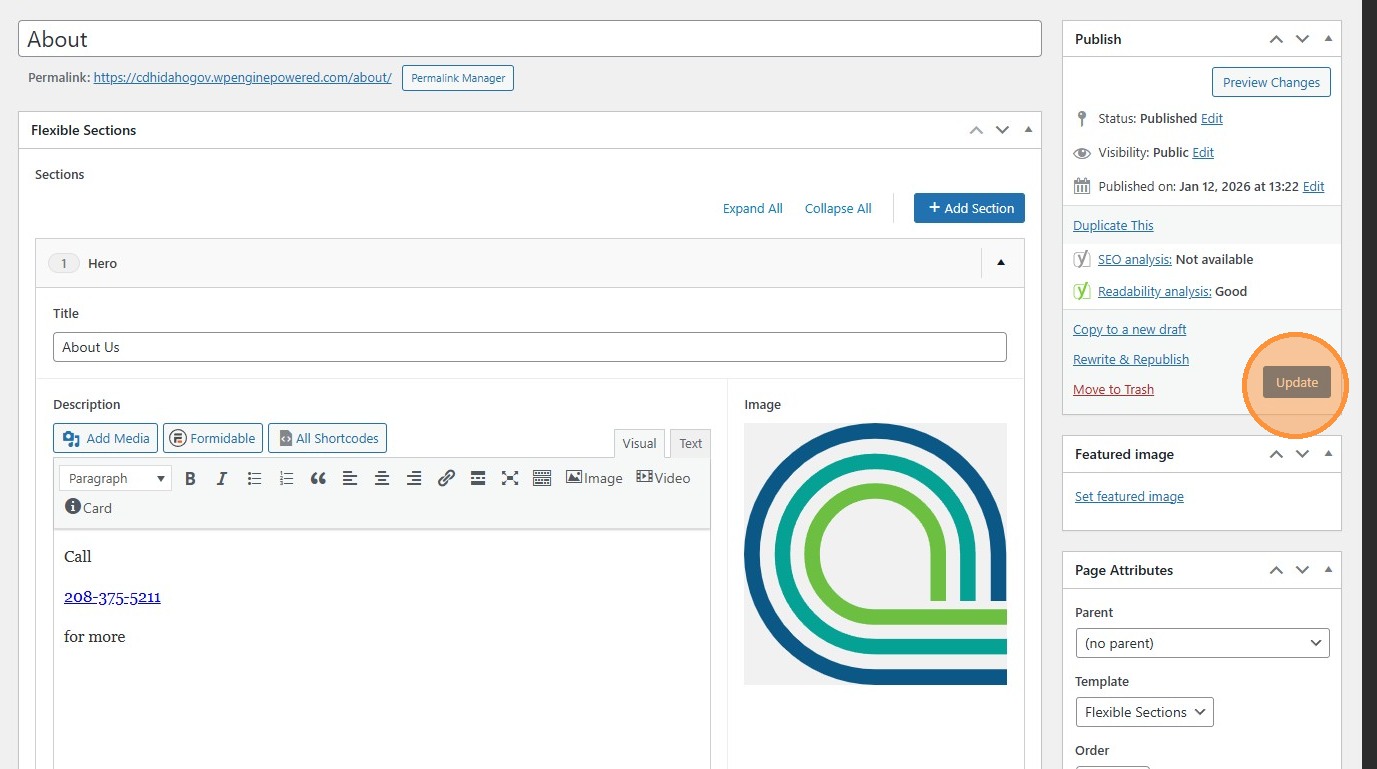Click the 208-375-5211 phone link
The height and width of the screenshot is (769, 1377).
[112, 597]
